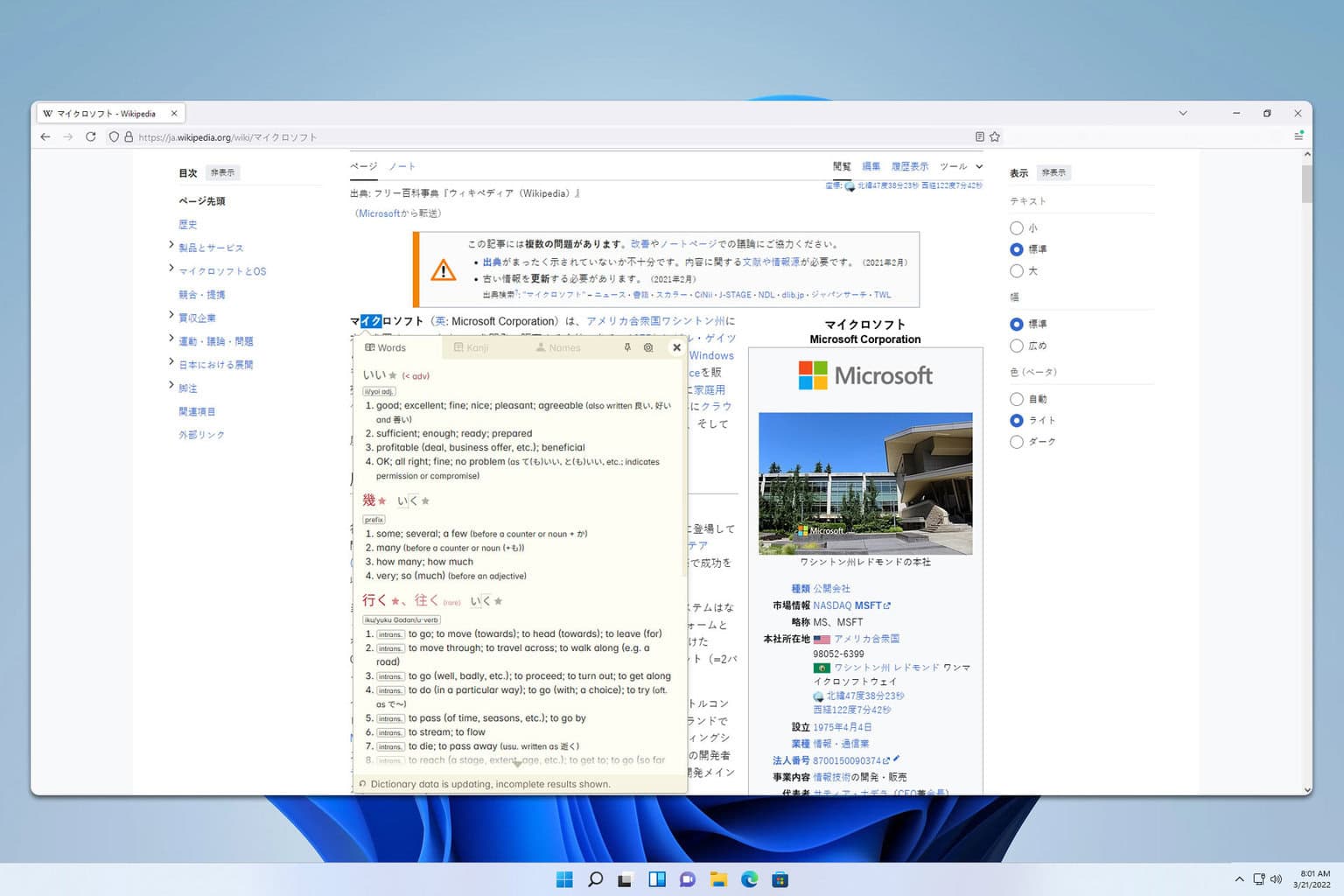The height and width of the screenshot is (896, 1344).
Task: Open File Explorer from taskbar
Action: (x=718, y=879)
